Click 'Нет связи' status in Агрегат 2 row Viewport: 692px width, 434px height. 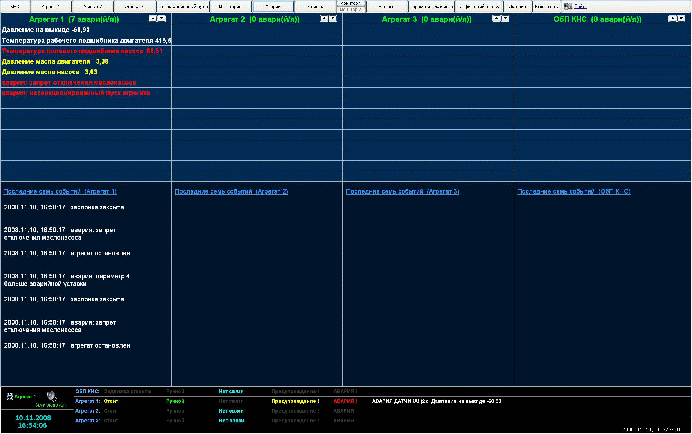(231, 411)
